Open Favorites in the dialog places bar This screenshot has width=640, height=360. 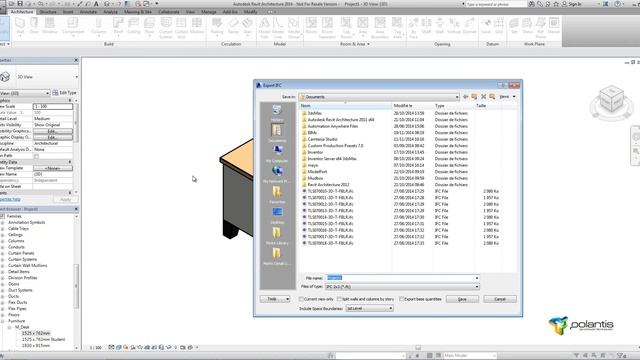point(277,195)
